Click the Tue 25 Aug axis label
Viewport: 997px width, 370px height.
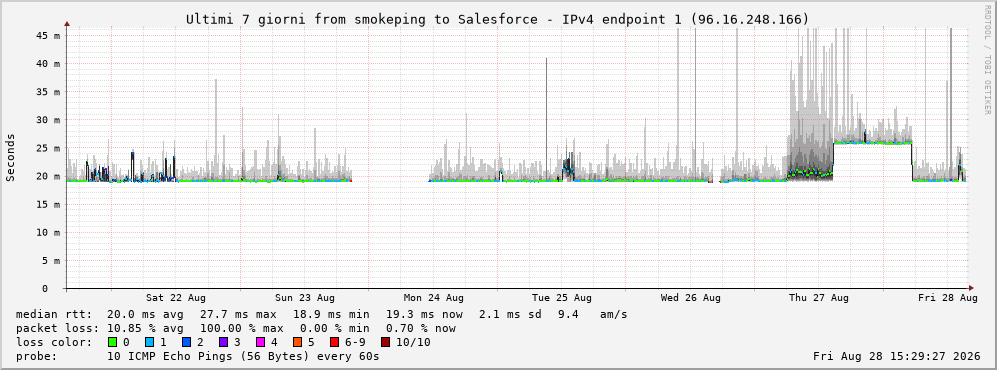[x=562, y=298]
